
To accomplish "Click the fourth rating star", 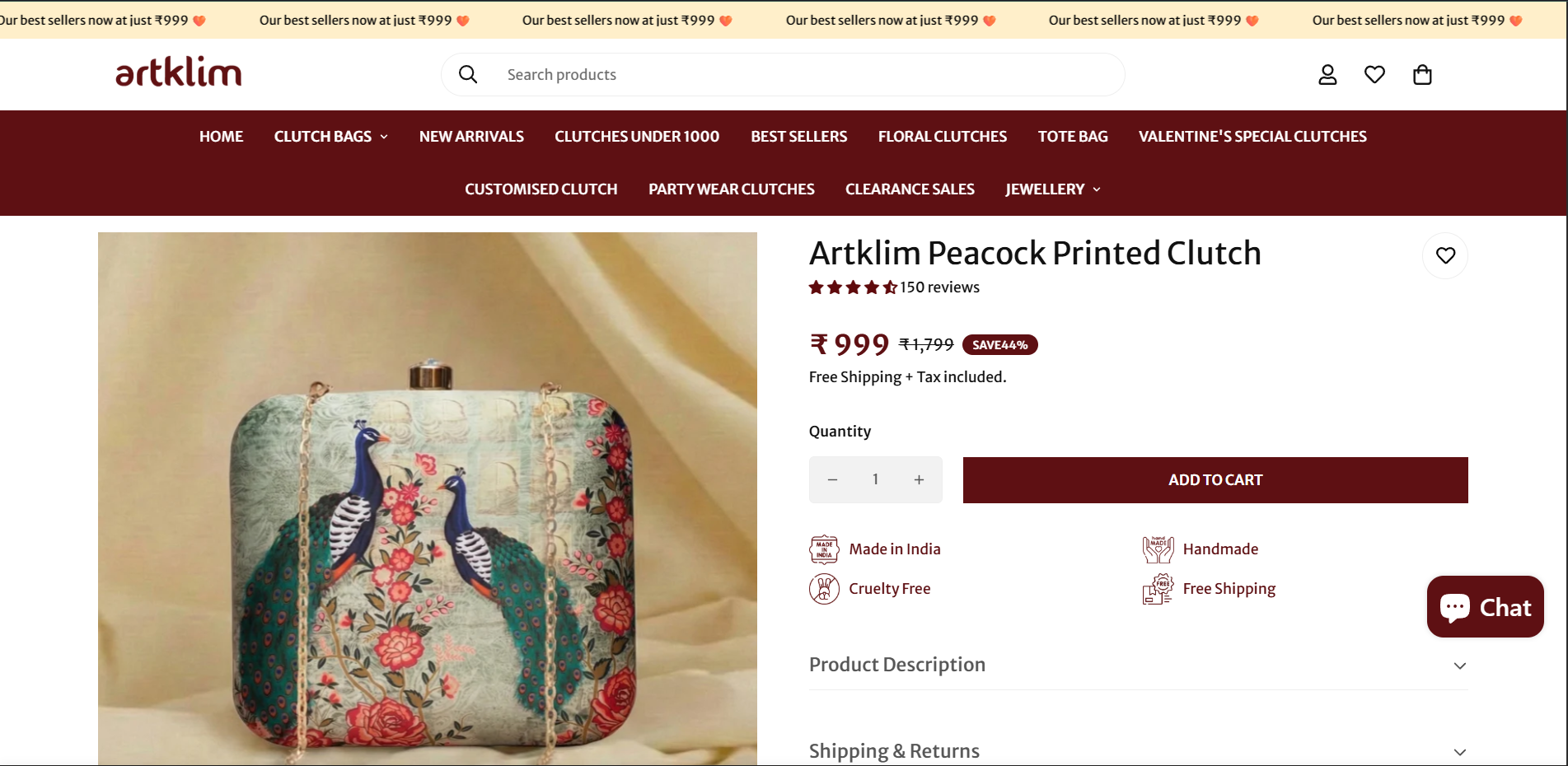I will coord(873,287).
